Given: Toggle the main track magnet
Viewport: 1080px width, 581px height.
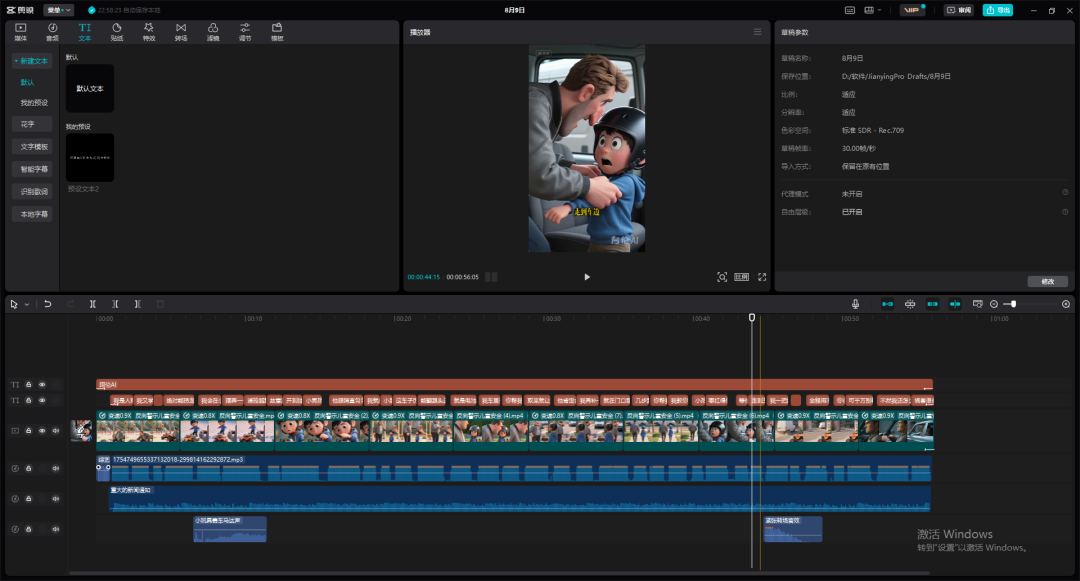Looking at the screenshot, I should click(887, 304).
